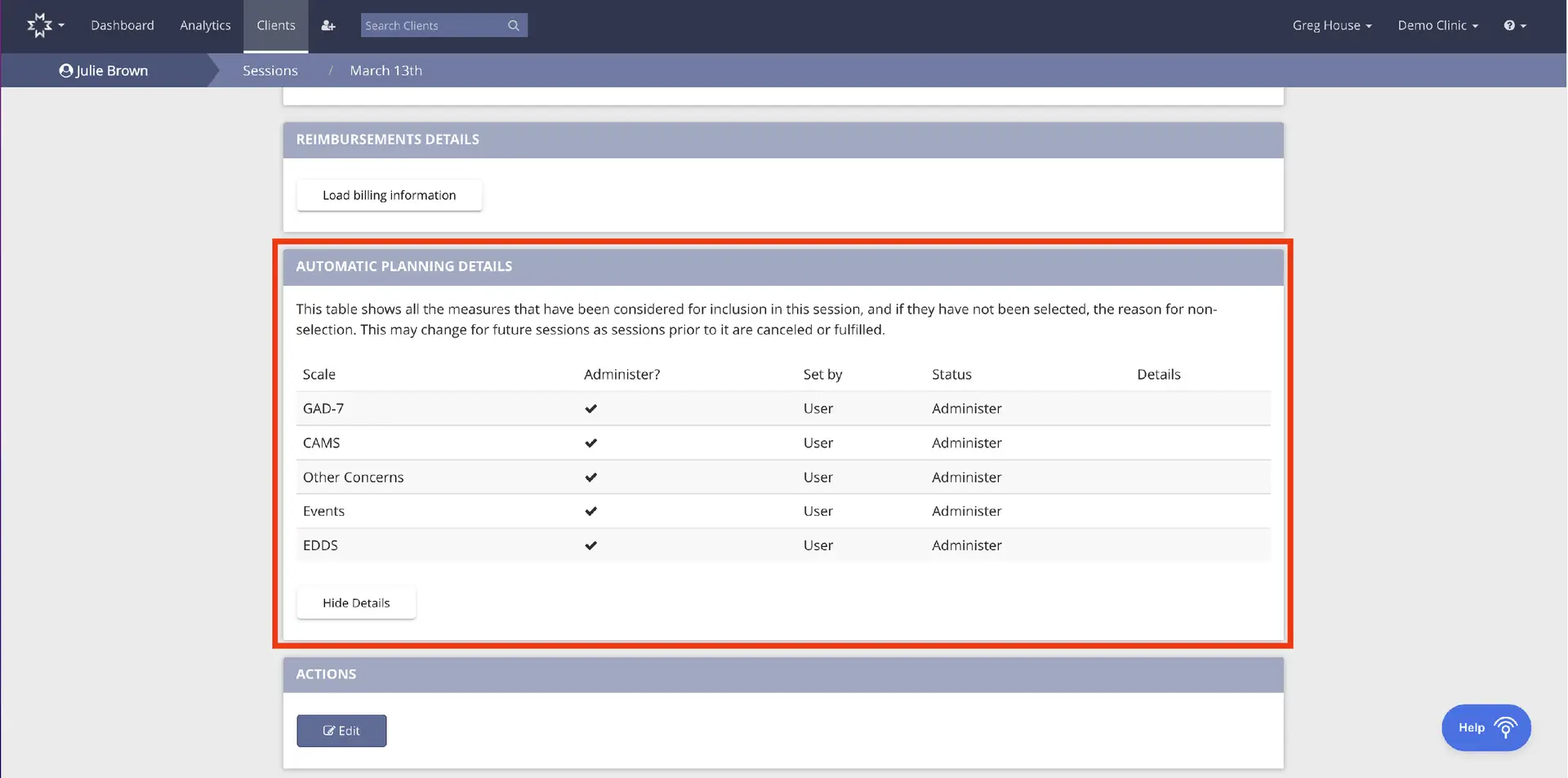Navigate to Sessions in the breadcrumb
Viewport: 1568px width, 778px height.
(x=269, y=70)
